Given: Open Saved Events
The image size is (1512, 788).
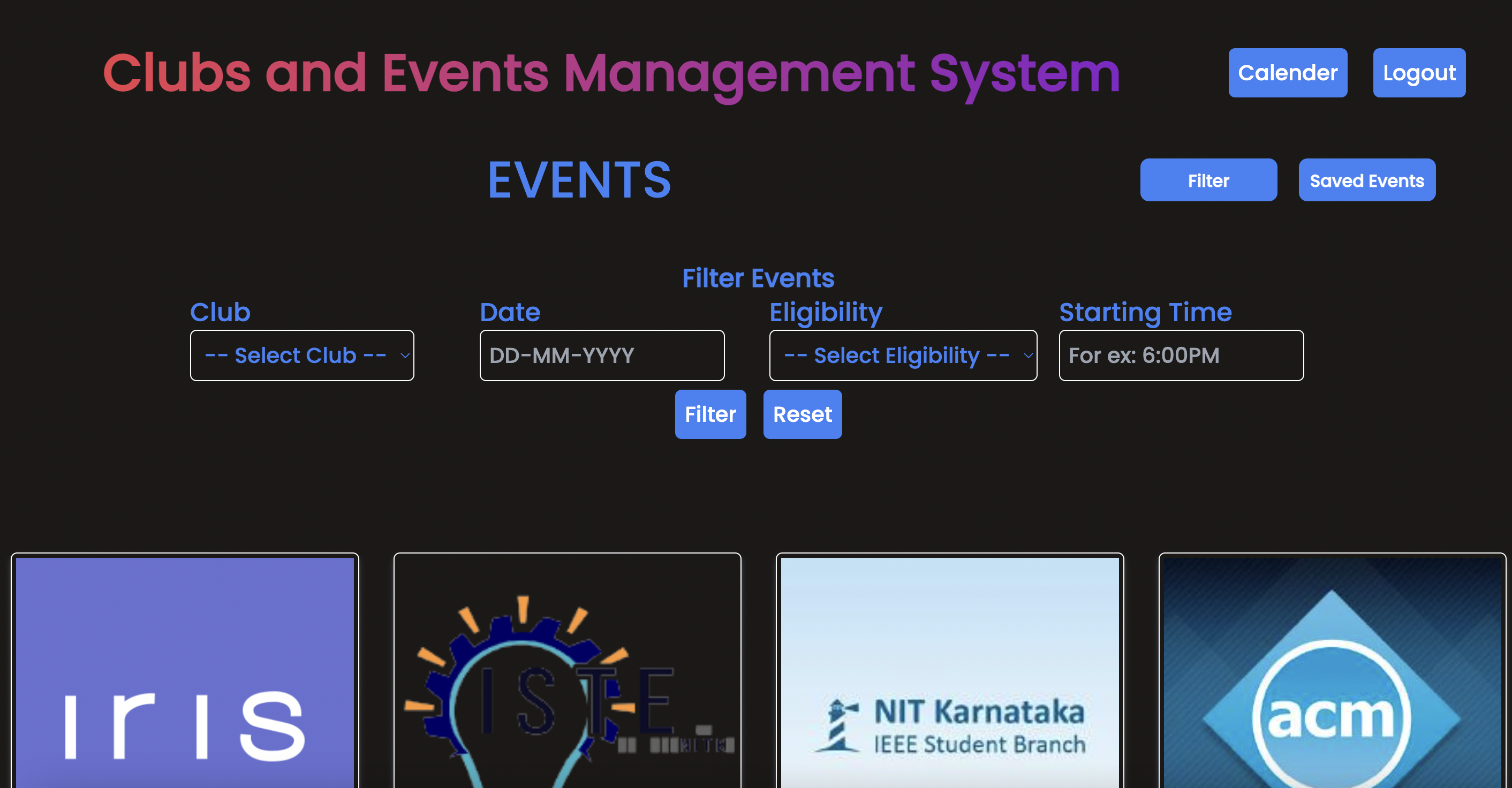Looking at the screenshot, I should [x=1366, y=180].
